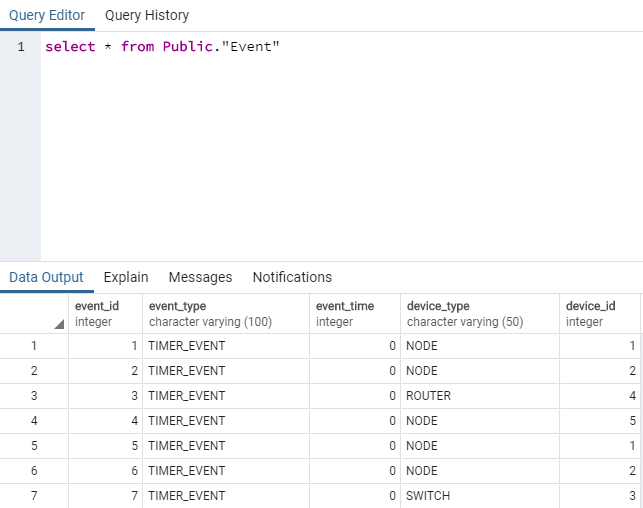Screen dimensions: 643x508
Task: Open the Explain tab
Action: (x=126, y=277)
